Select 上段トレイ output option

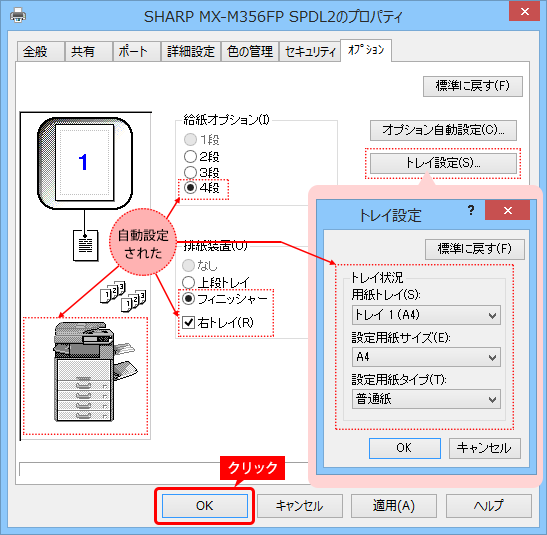[x=216, y=282]
